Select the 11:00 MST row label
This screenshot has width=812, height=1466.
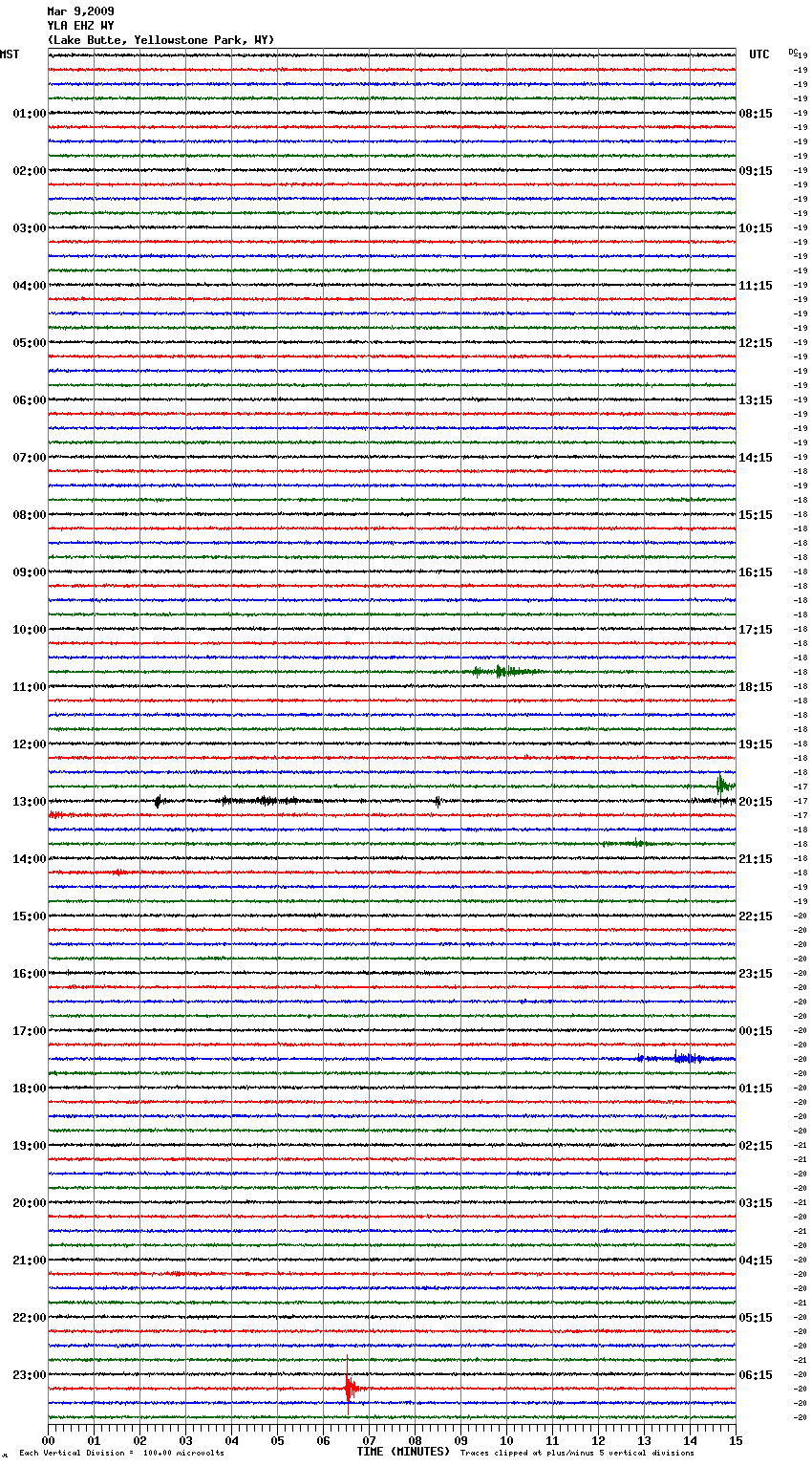pos(29,687)
